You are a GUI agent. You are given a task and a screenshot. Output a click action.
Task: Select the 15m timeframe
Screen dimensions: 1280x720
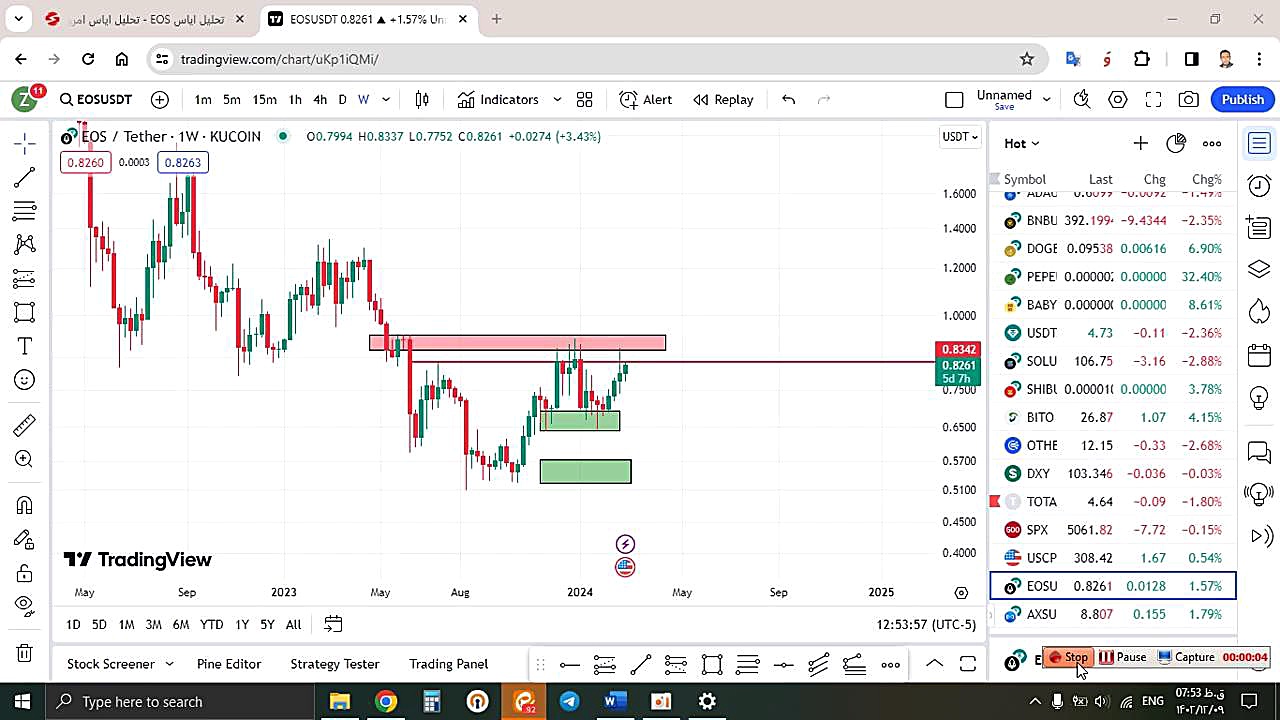[x=264, y=99]
